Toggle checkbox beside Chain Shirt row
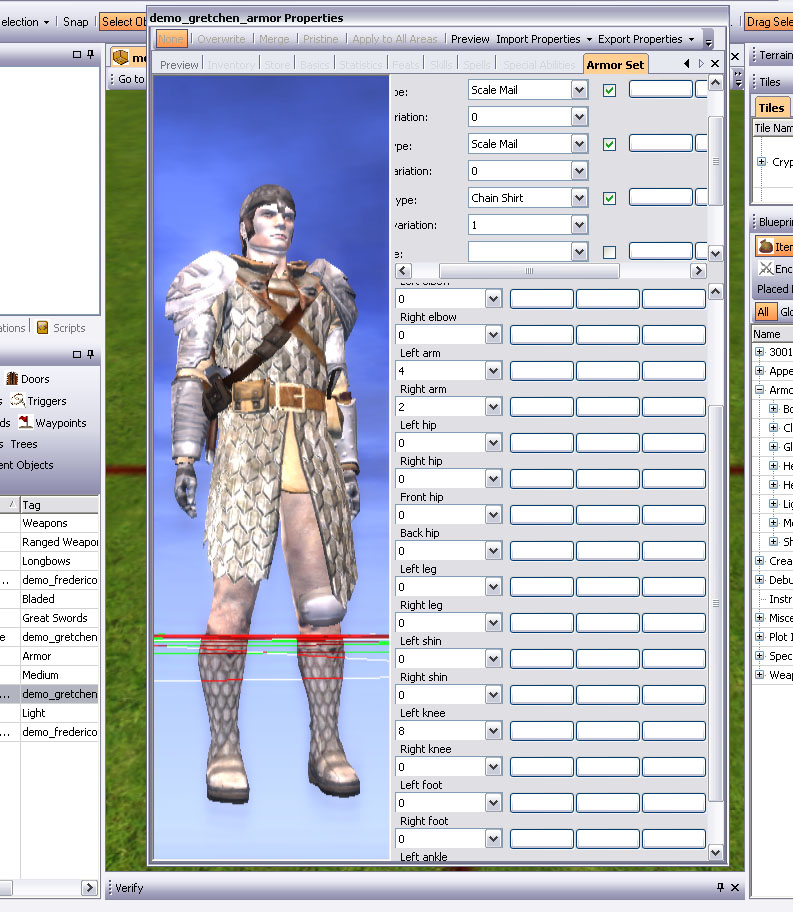The width and height of the screenshot is (793, 912). click(x=609, y=198)
